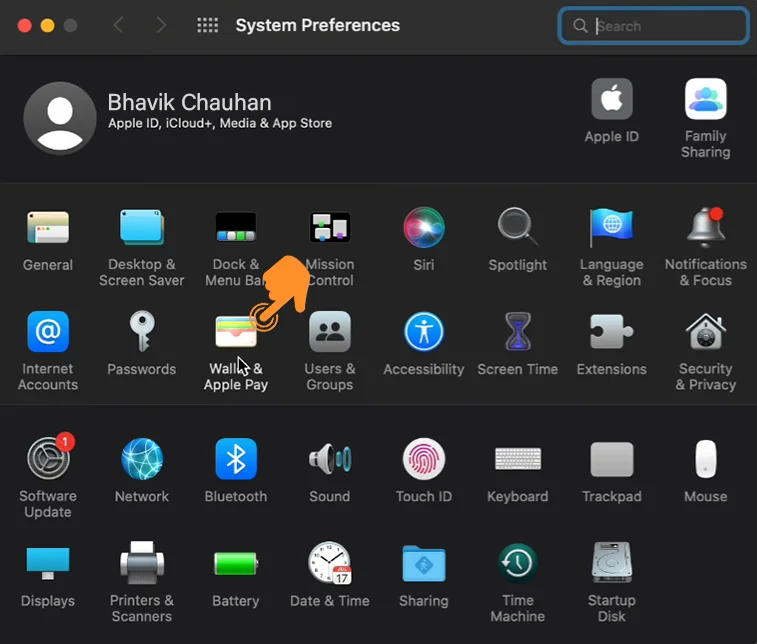Click the Show All grid button

[208, 25]
